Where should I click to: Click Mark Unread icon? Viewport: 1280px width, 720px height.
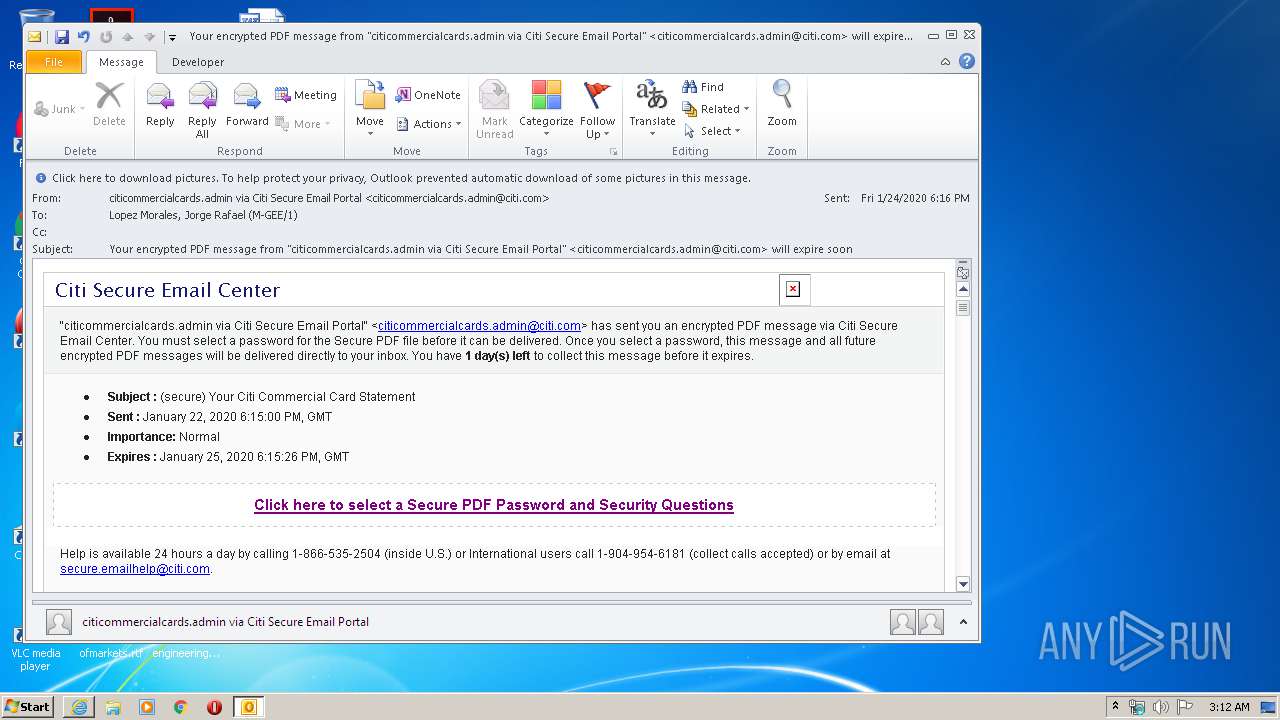click(x=494, y=110)
